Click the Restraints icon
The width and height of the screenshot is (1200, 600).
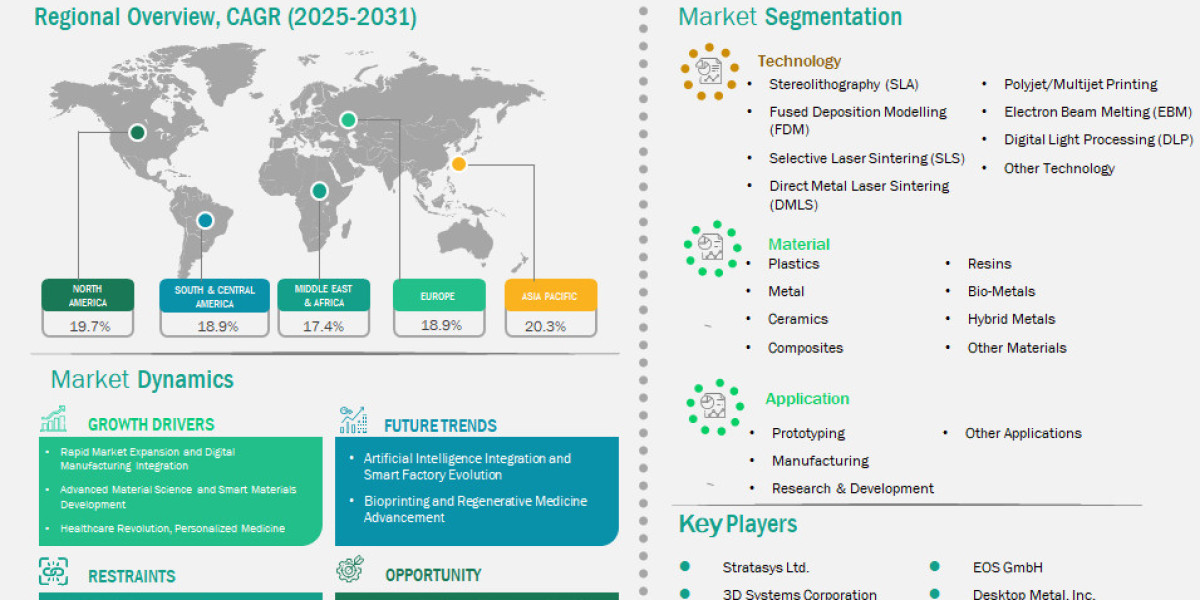53,572
